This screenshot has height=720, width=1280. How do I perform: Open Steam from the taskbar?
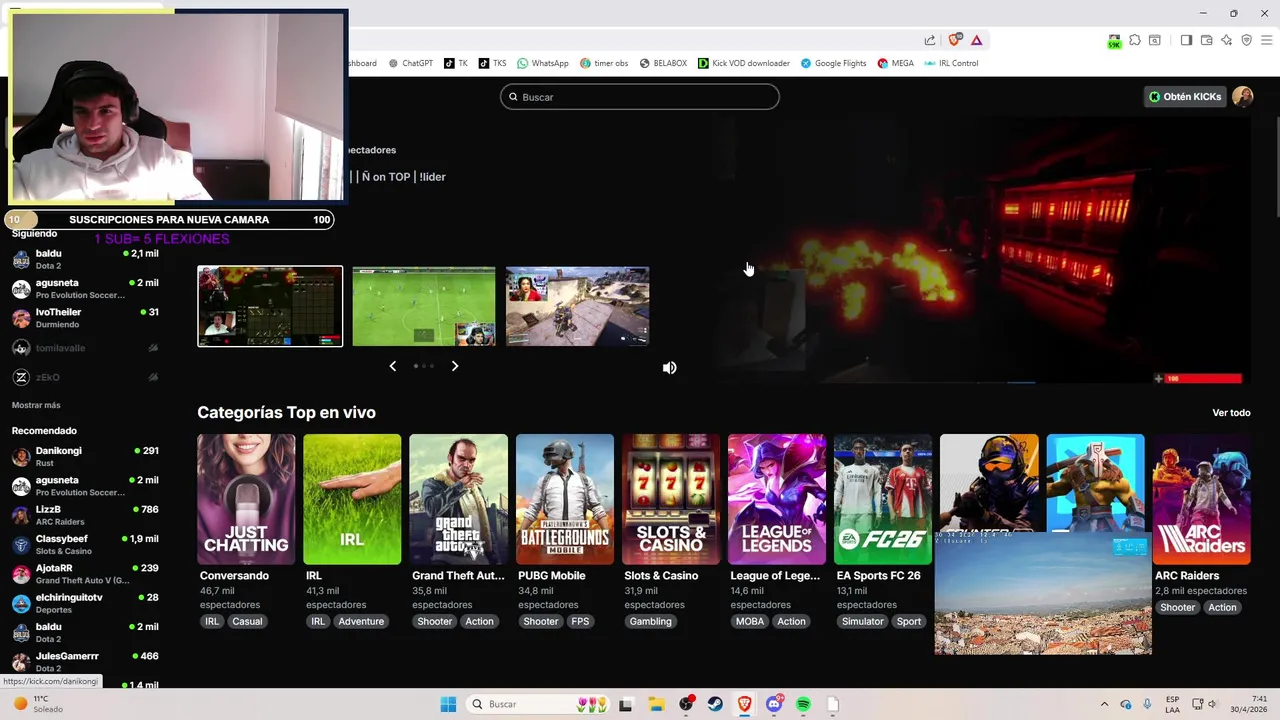pos(715,704)
